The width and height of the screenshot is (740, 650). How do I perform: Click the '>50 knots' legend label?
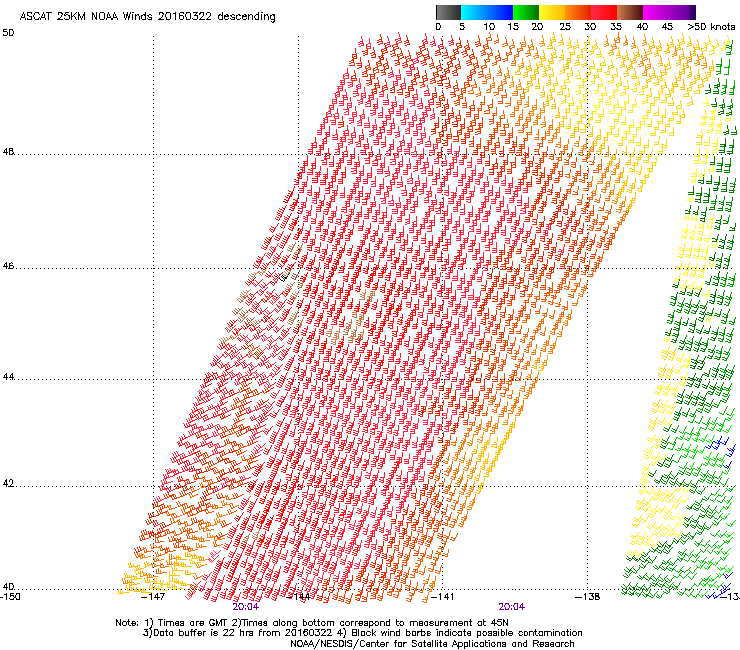click(x=711, y=27)
